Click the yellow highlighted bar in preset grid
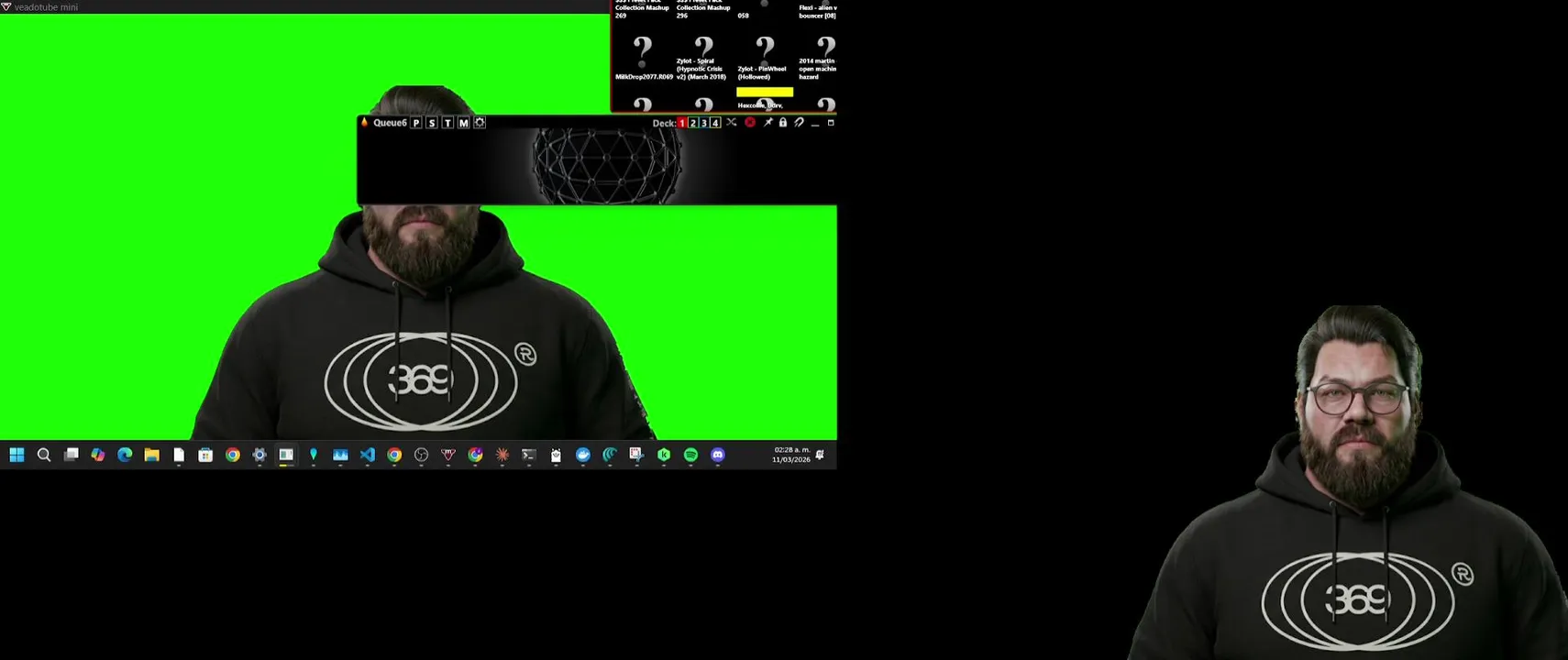Image resolution: width=1568 pixels, height=660 pixels. [x=765, y=92]
